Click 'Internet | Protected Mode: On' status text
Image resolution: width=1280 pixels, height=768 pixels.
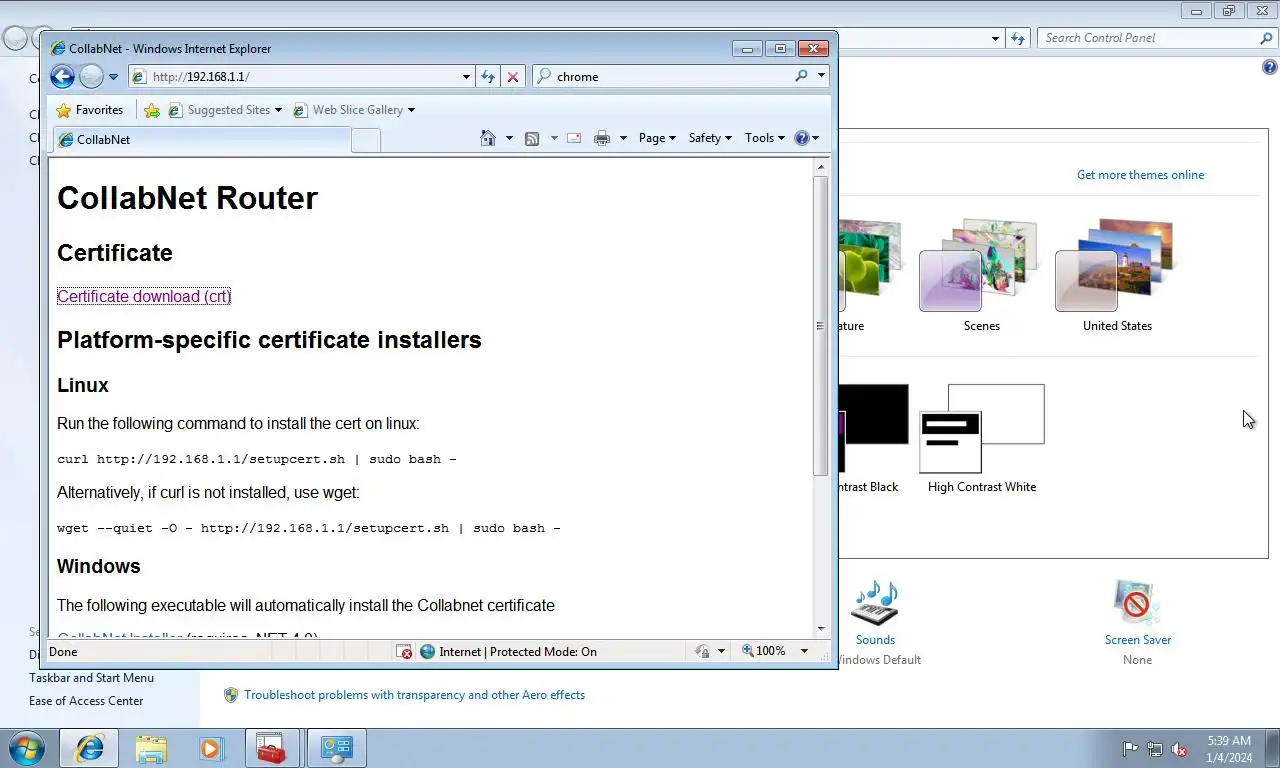coord(518,652)
